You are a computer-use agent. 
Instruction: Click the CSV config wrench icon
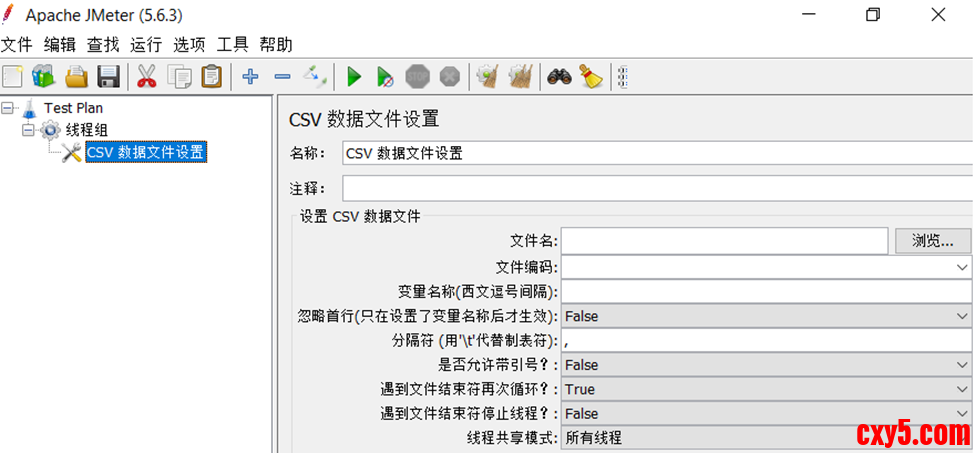72,153
